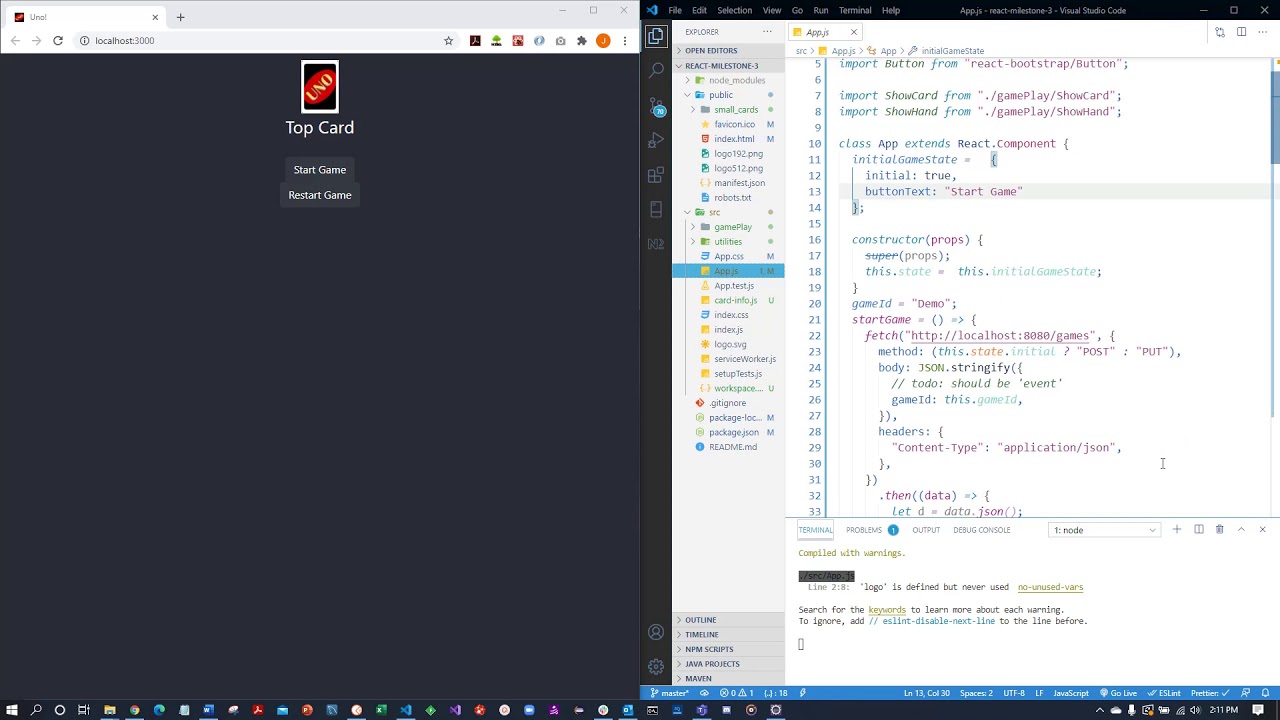Screen dimensions: 1280x720
Task: Expand the NPM SCRIPTS section
Action: click(708, 649)
